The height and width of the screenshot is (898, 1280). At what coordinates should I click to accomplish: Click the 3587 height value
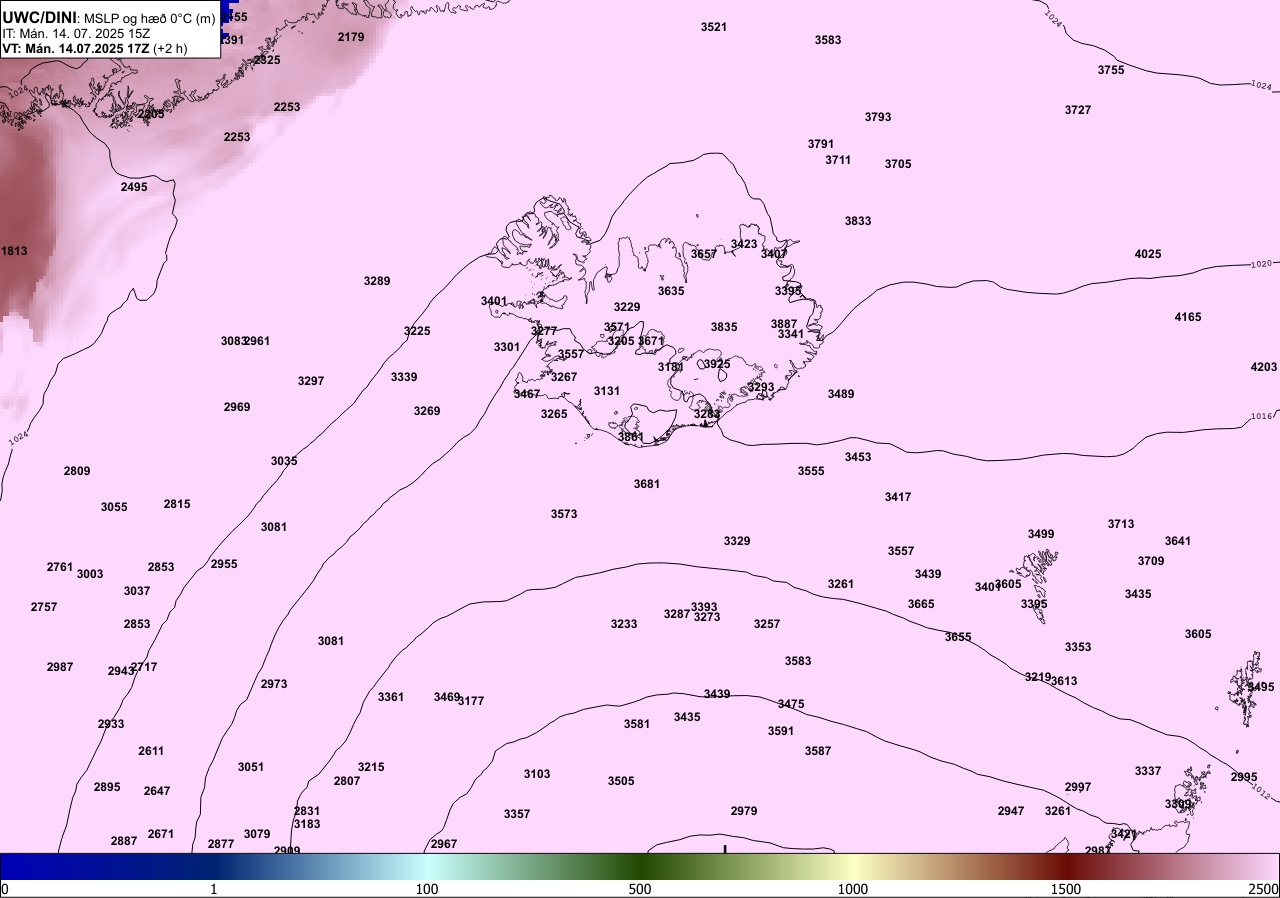(x=818, y=751)
